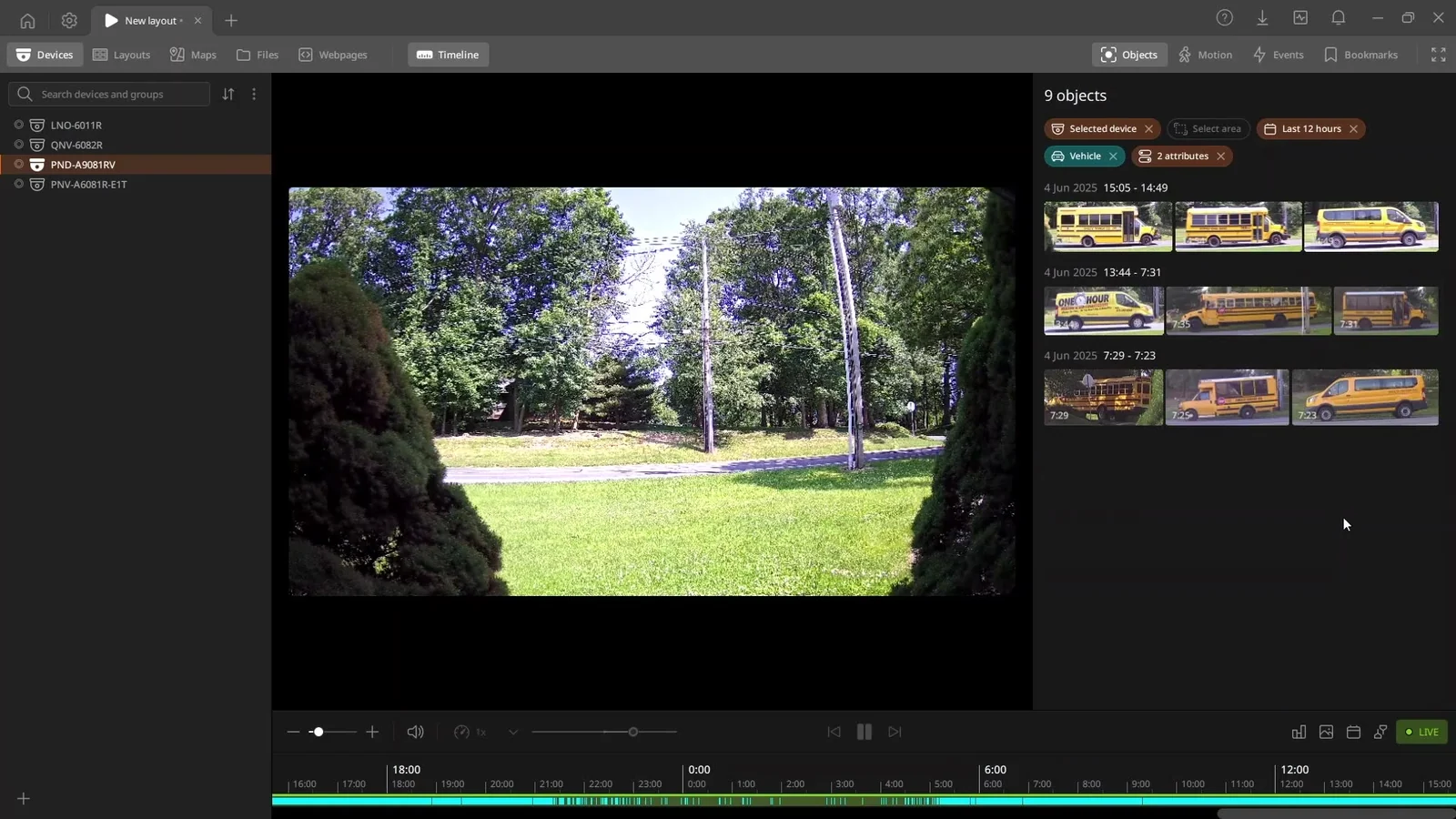Mute or adjust volume speaker icon
Screen dimensions: 1456x819
(415, 732)
